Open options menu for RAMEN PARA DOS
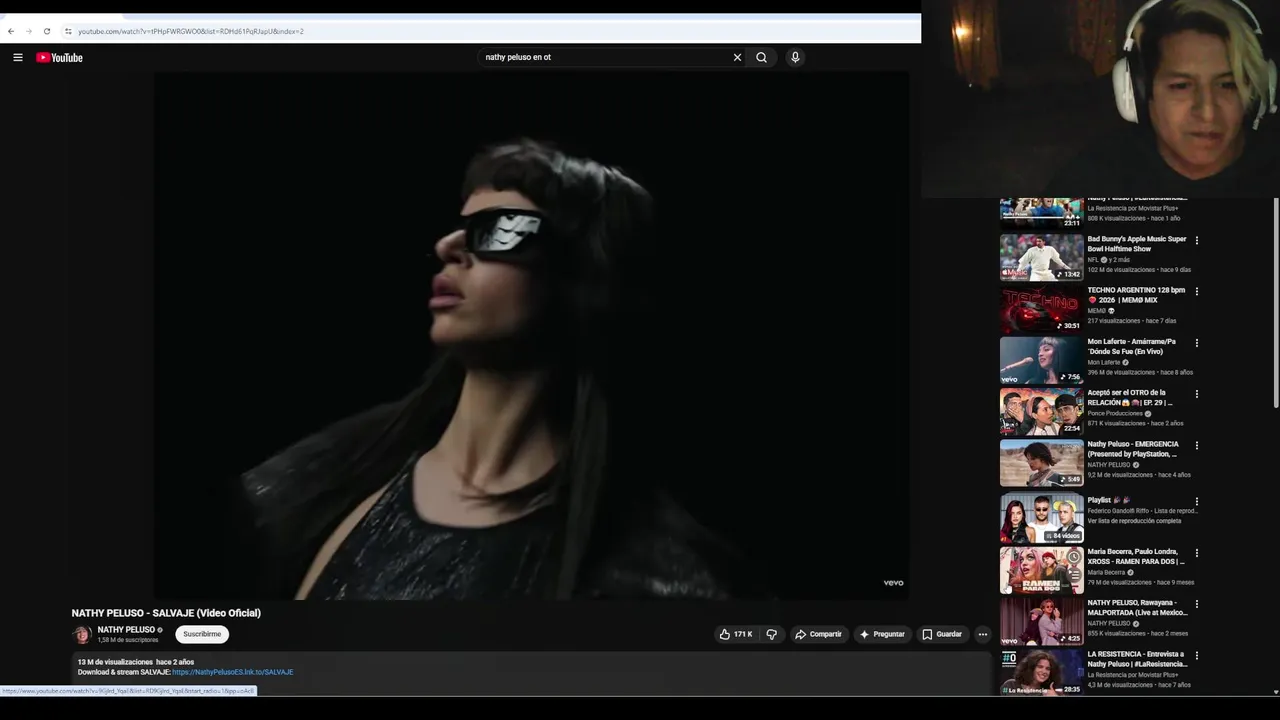 [x=1196, y=553]
